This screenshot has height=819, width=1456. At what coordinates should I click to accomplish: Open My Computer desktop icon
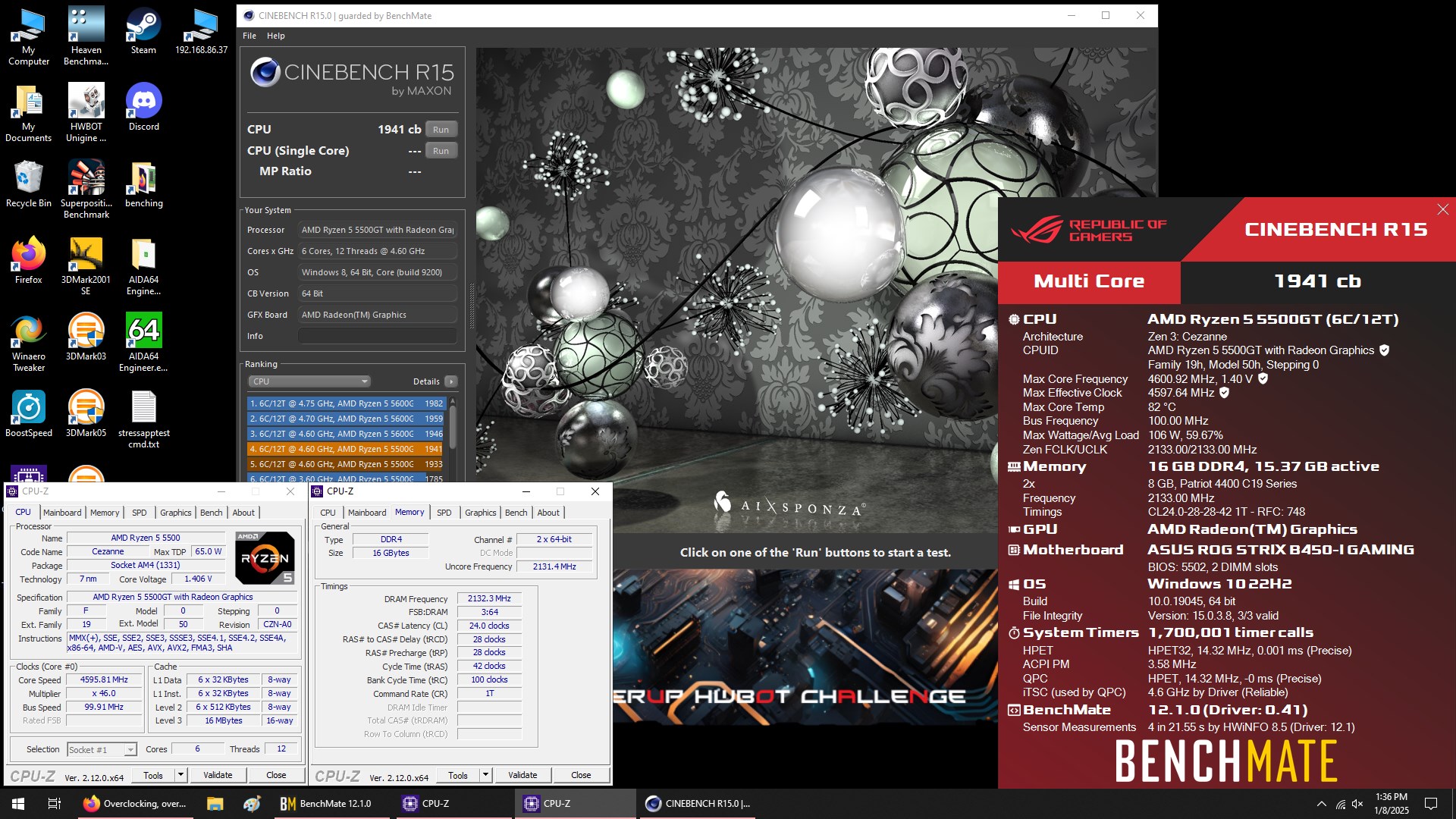28,36
